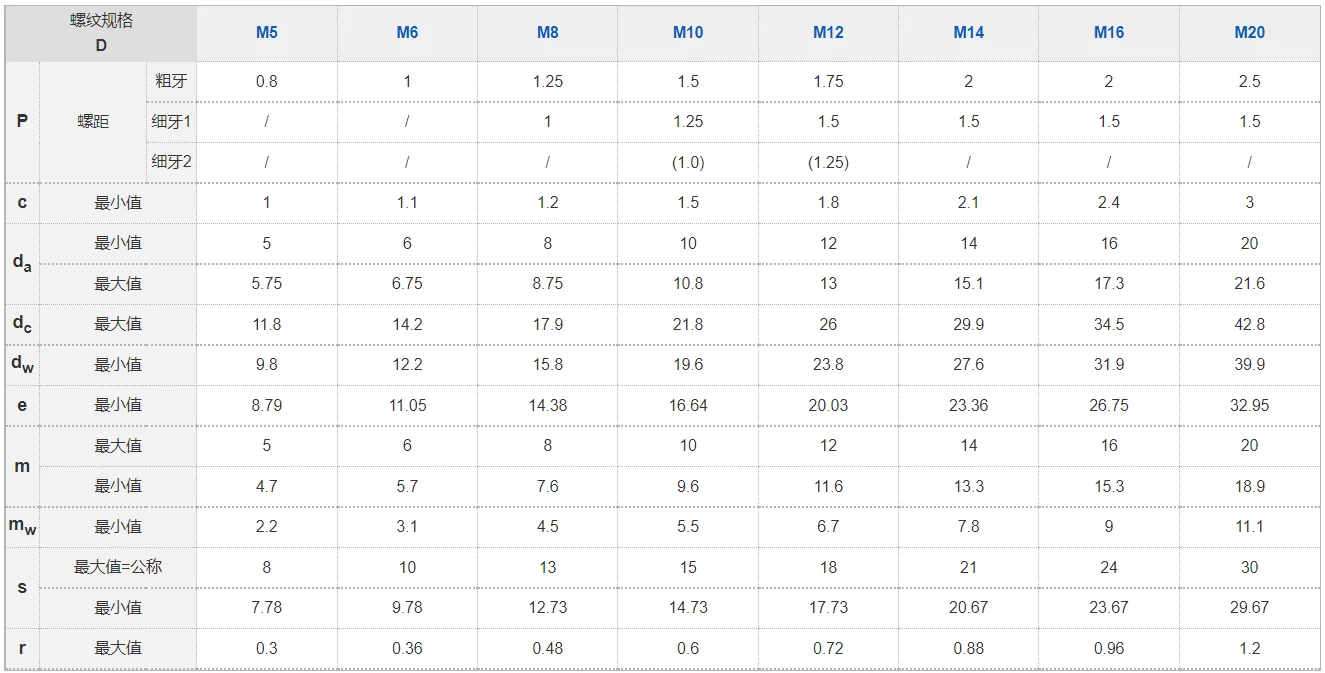Click the e minimum value 32.95

tap(1249, 405)
